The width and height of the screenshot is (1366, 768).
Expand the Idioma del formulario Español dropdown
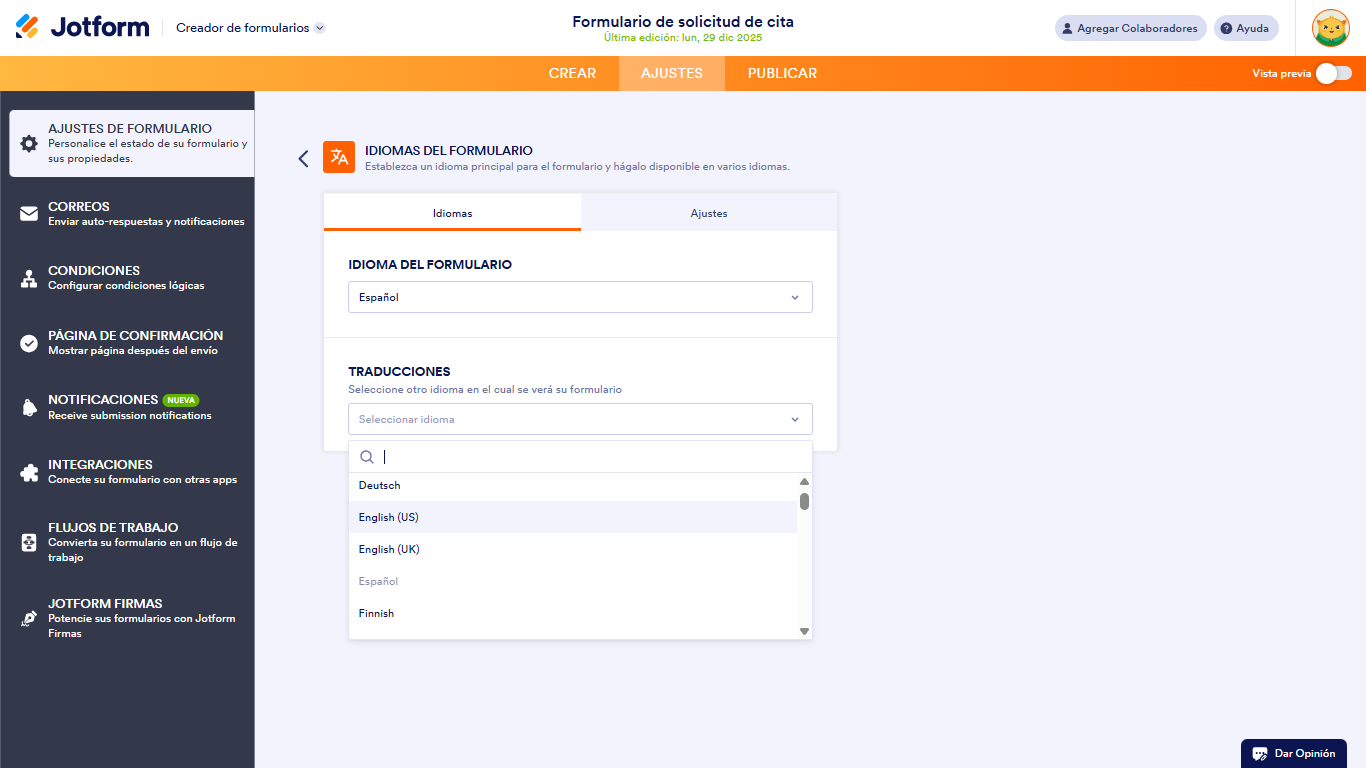point(580,297)
